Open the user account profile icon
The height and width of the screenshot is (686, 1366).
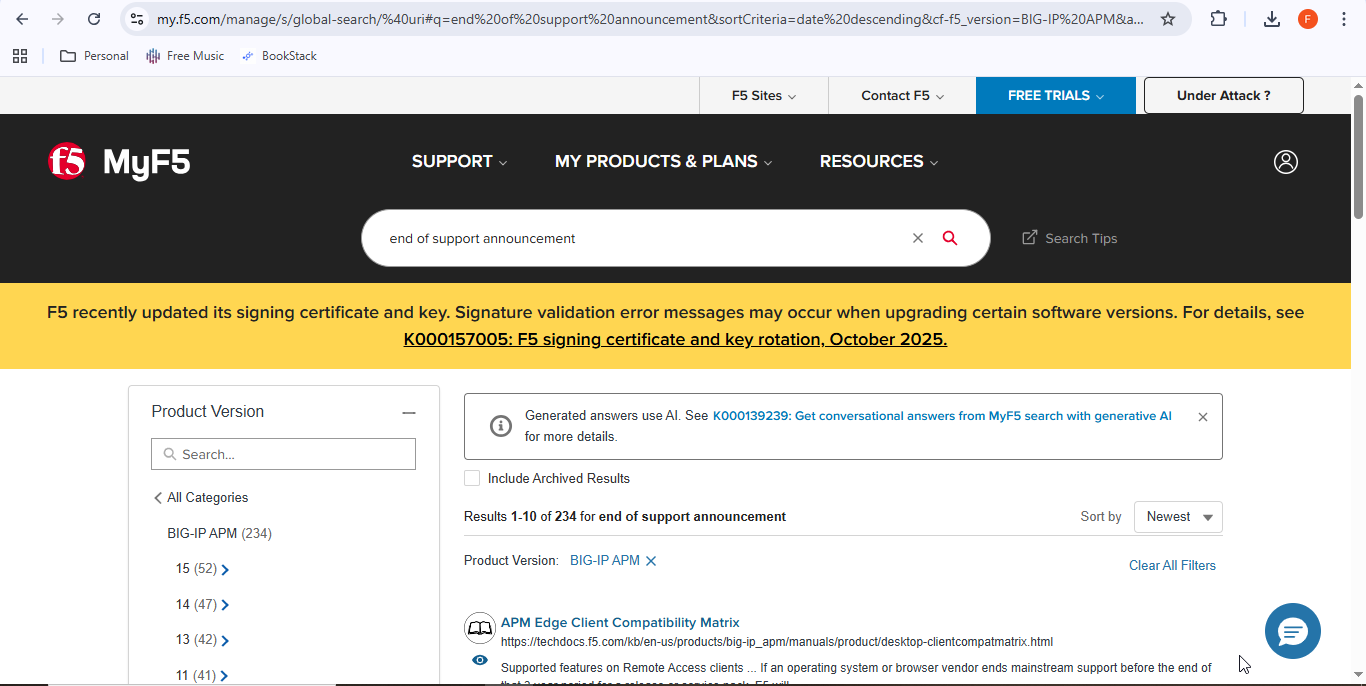point(1285,162)
